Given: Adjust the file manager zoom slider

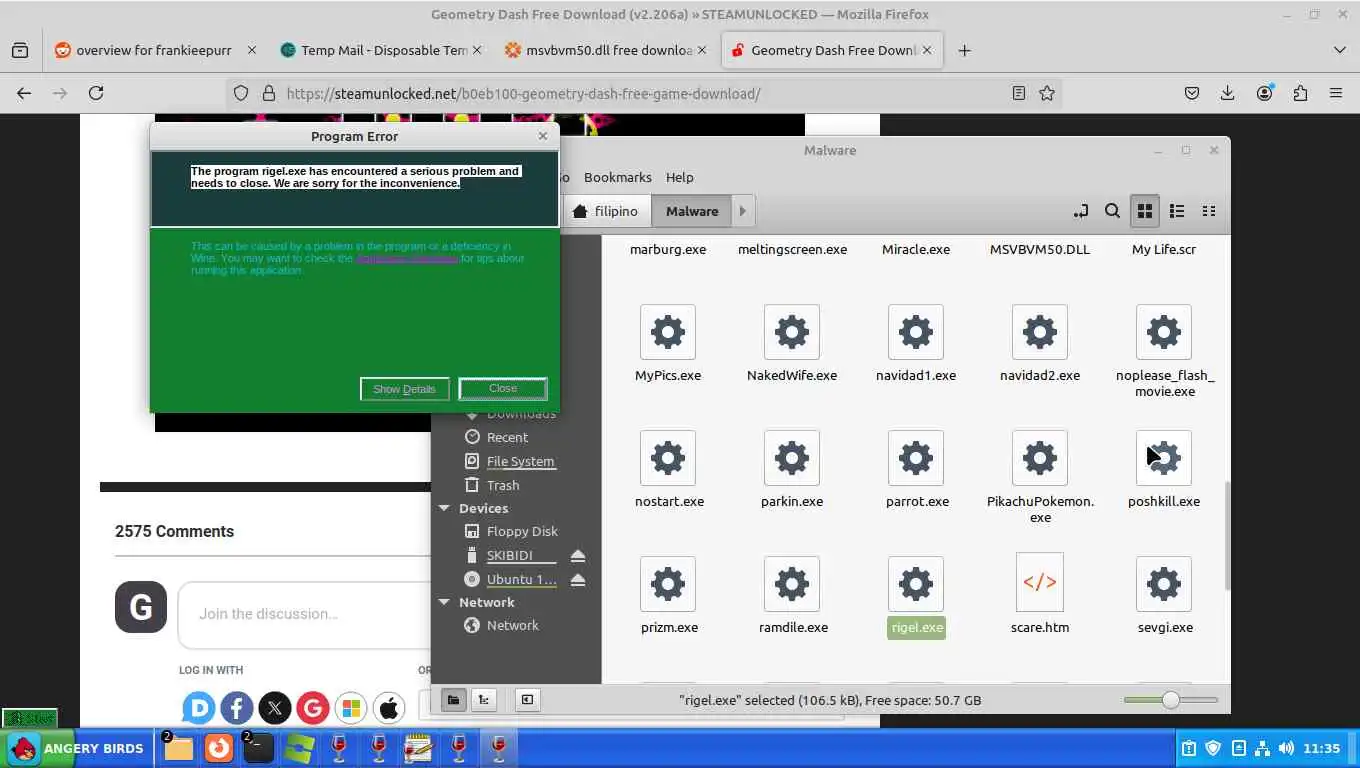Looking at the screenshot, I should [x=1170, y=700].
